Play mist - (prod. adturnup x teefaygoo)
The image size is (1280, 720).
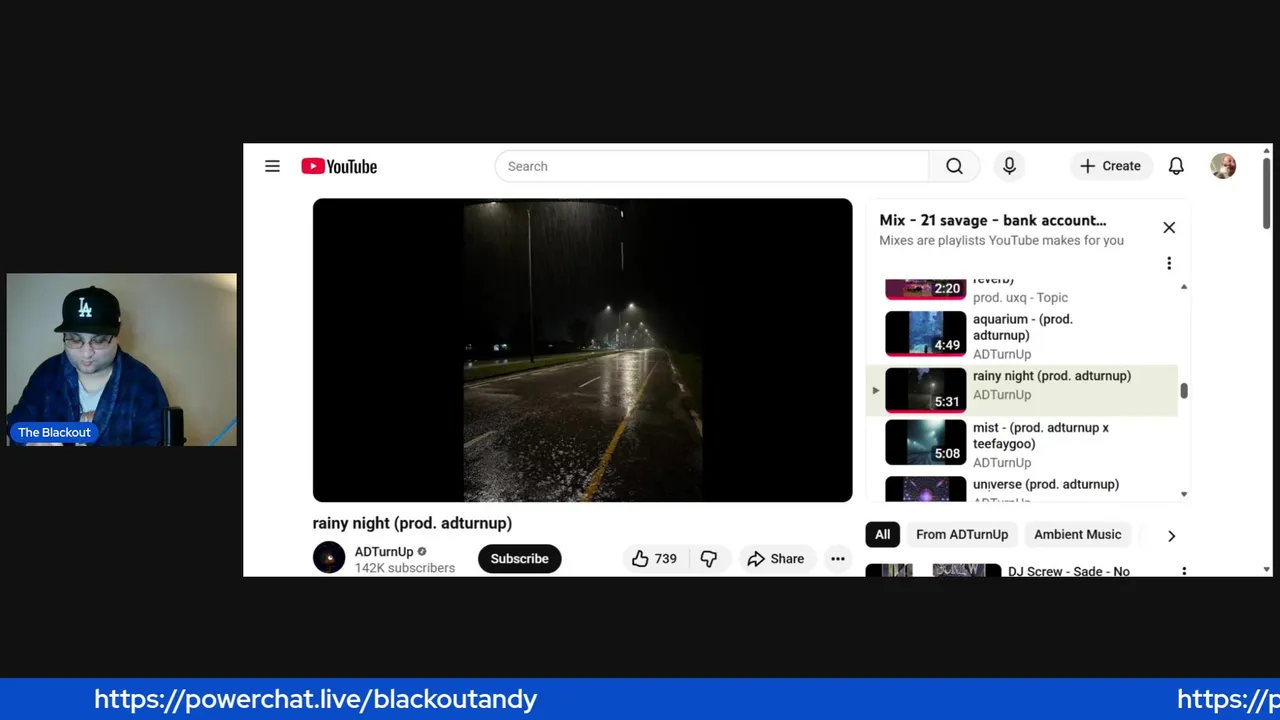click(1023, 444)
